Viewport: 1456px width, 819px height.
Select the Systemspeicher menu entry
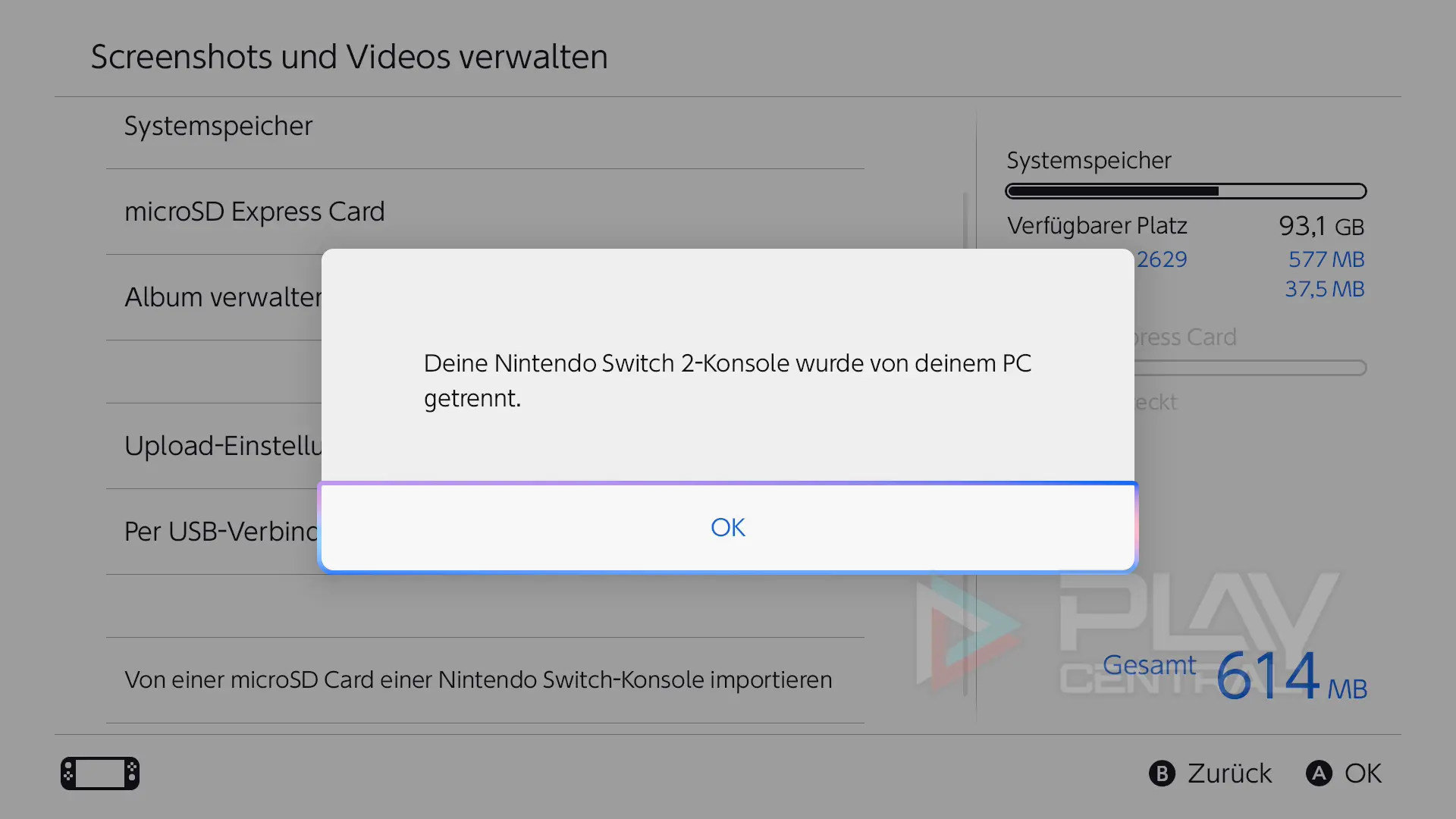click(x=485, y=126)
